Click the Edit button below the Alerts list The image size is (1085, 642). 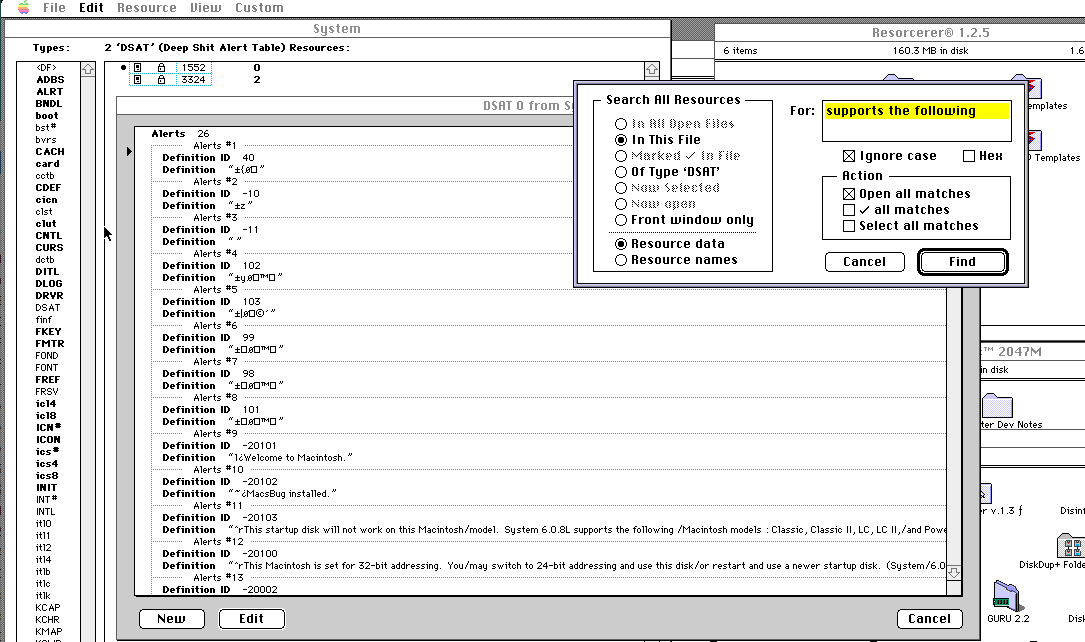coord(251,619)
